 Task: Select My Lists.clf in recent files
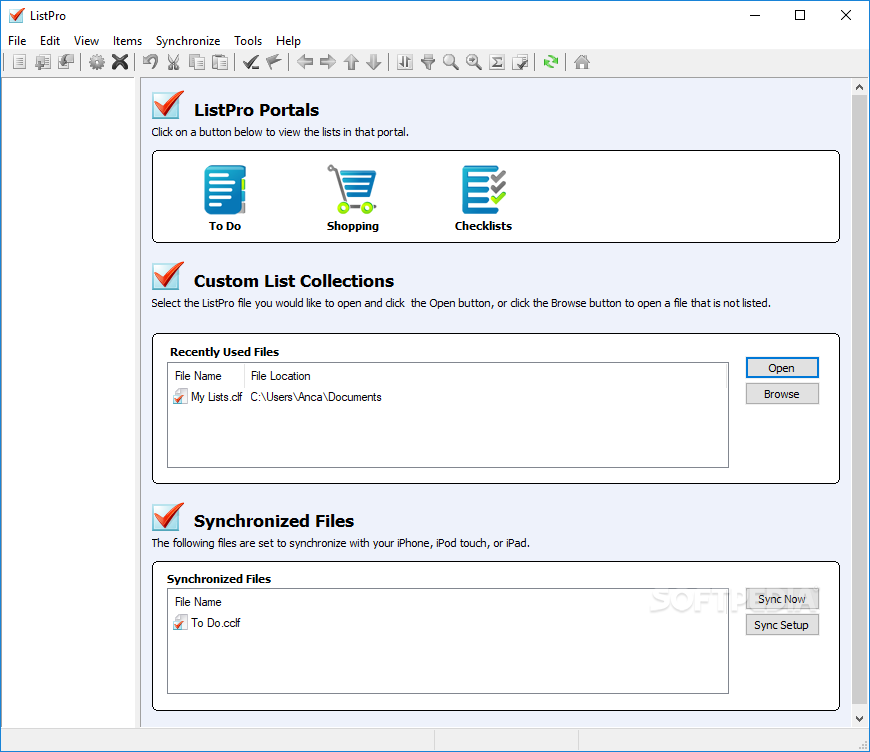coord(208,397)
